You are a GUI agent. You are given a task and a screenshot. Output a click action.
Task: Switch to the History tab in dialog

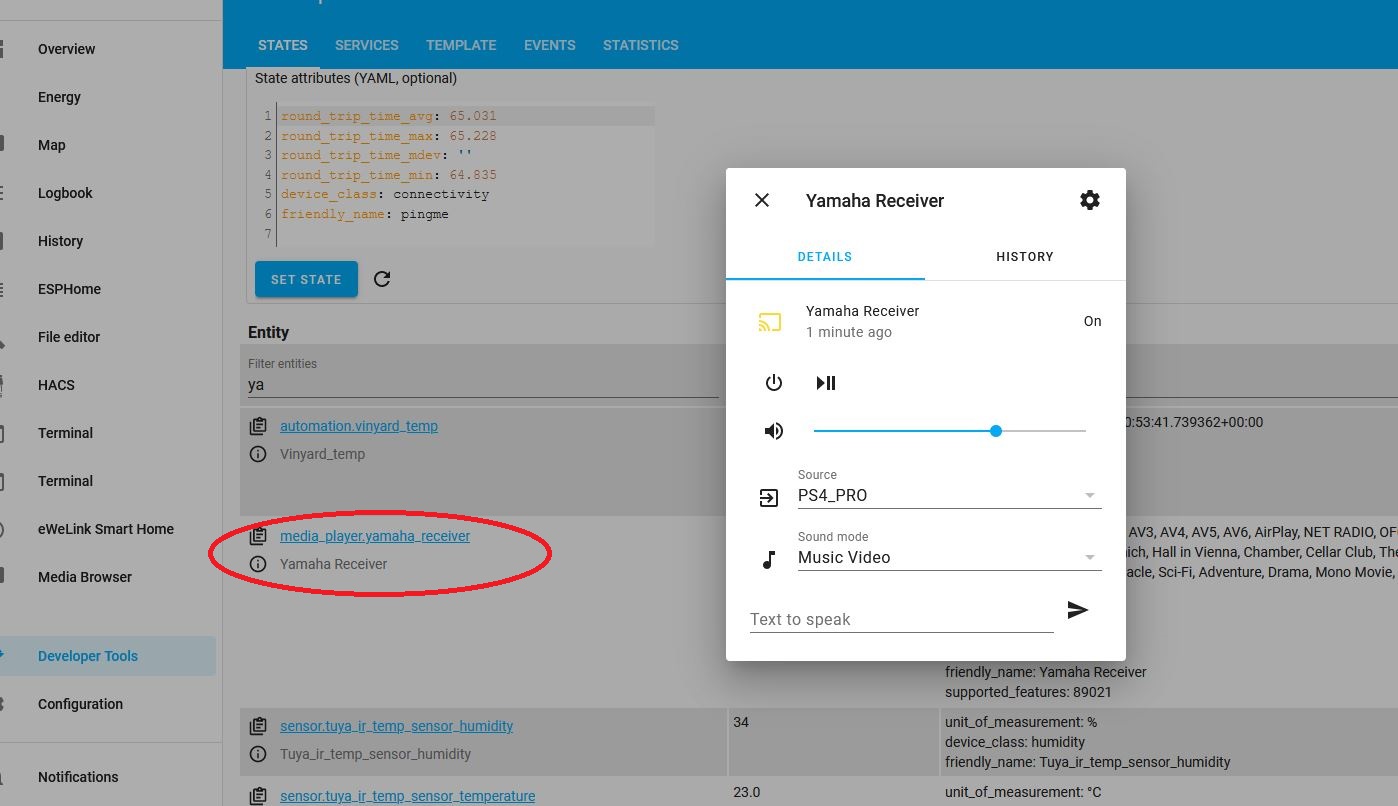(1024, 257)
